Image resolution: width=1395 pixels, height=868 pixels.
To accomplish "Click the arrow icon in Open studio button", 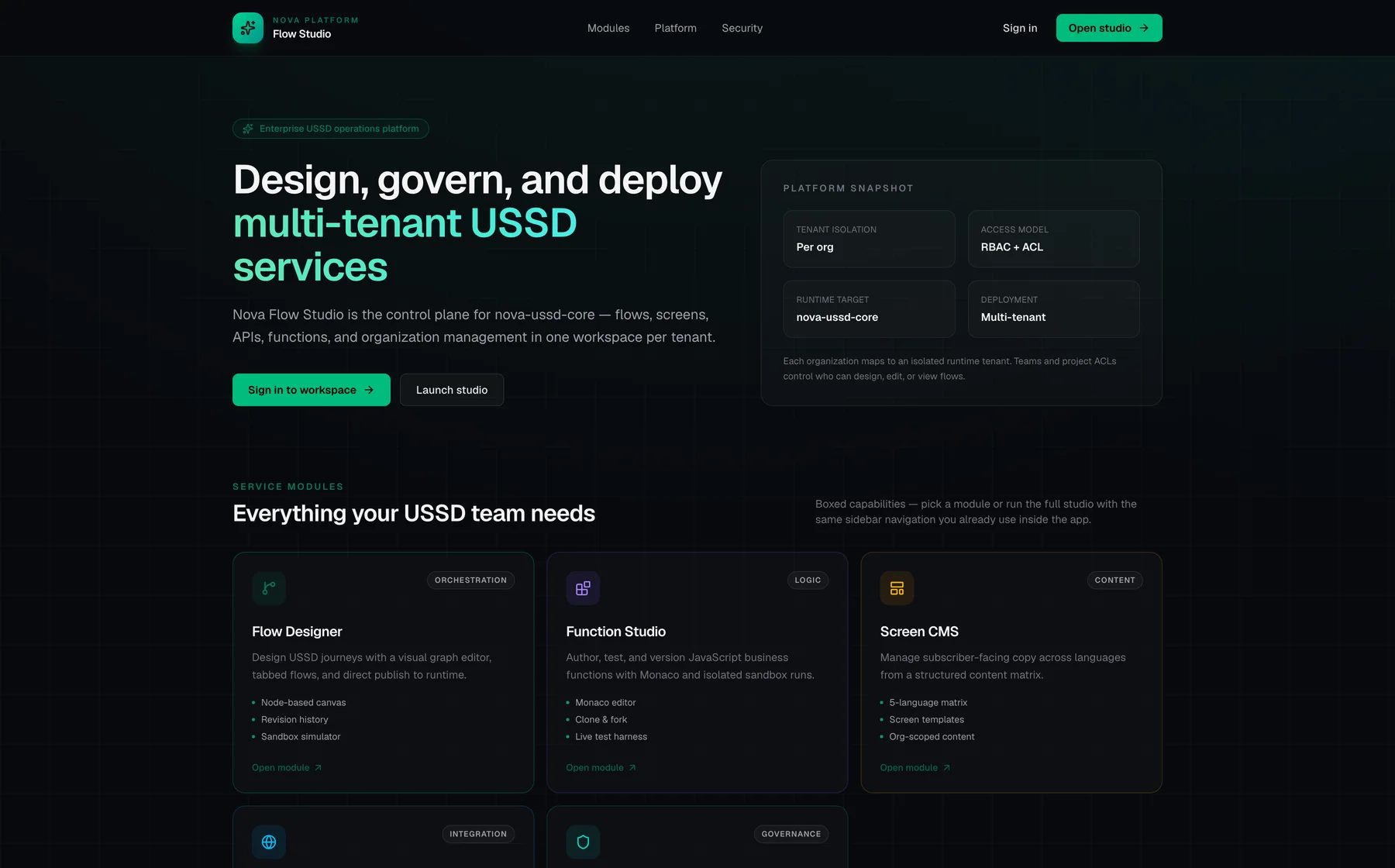I will tap(1144, 28).
